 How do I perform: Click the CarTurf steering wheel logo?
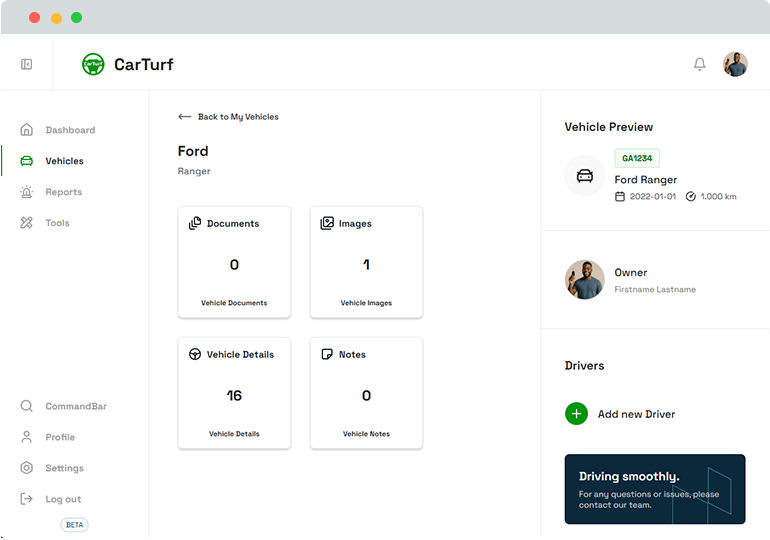pos(93,64)
